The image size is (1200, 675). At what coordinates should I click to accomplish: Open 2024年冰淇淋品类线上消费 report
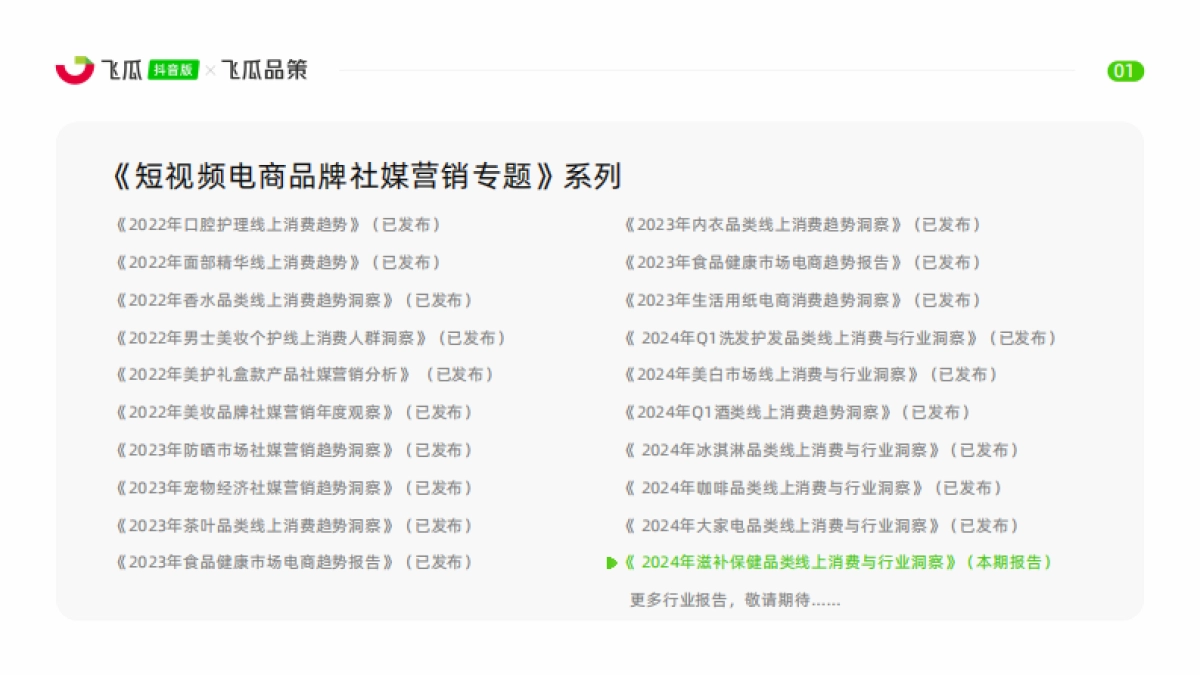[822, 451]
